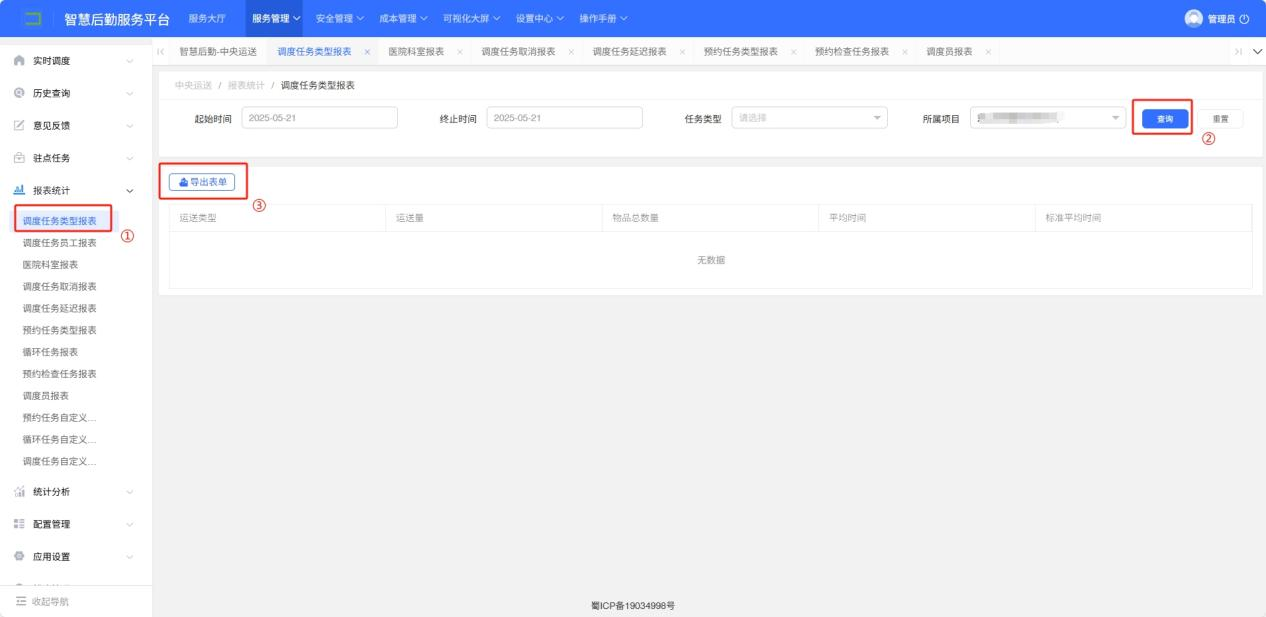Image resolution: width=1266 pixels, height=617 pixels.
Task: Expand the 配置管理 sidebar section
Action: [x=130, y=524]
